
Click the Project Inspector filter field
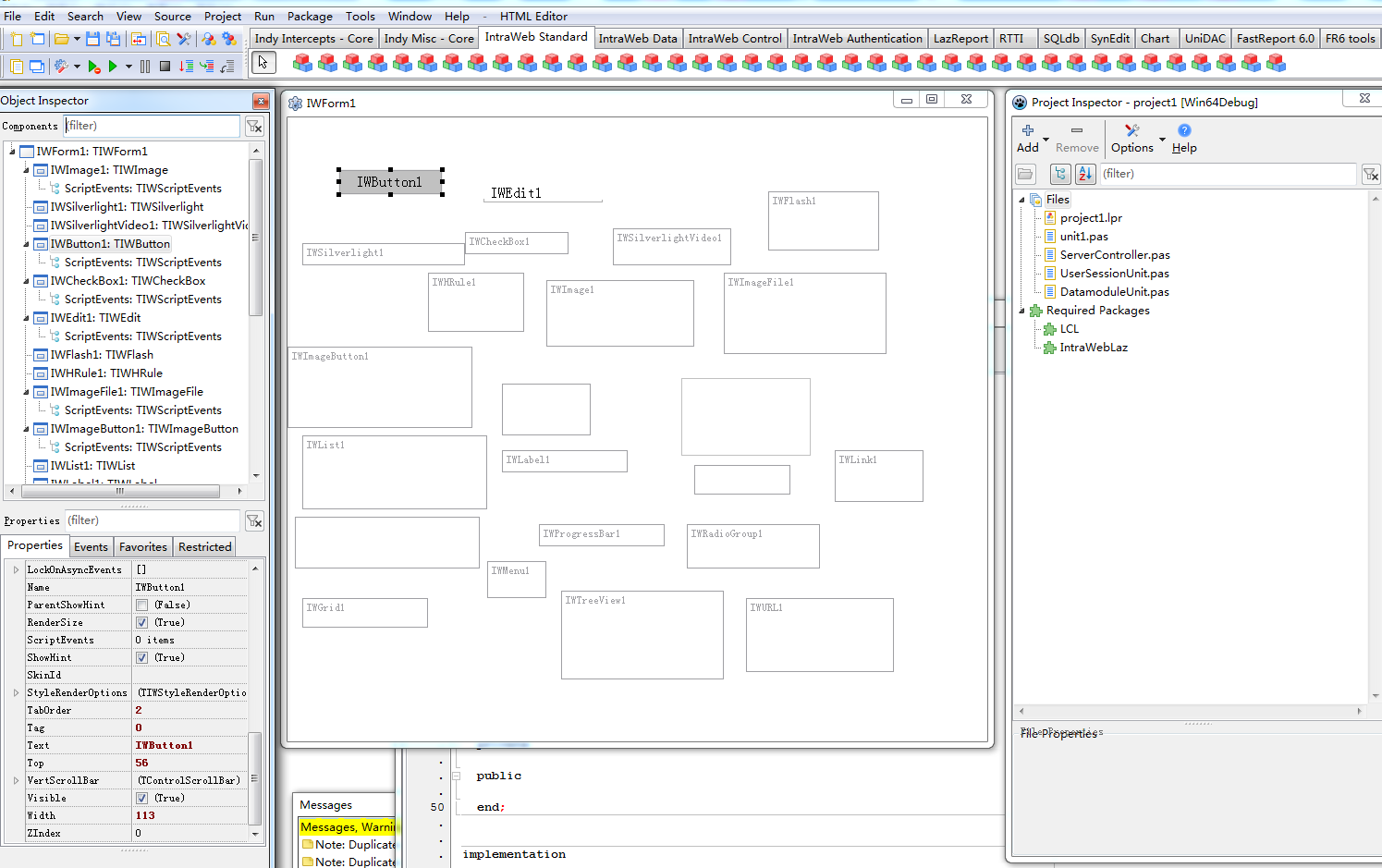1229,174
